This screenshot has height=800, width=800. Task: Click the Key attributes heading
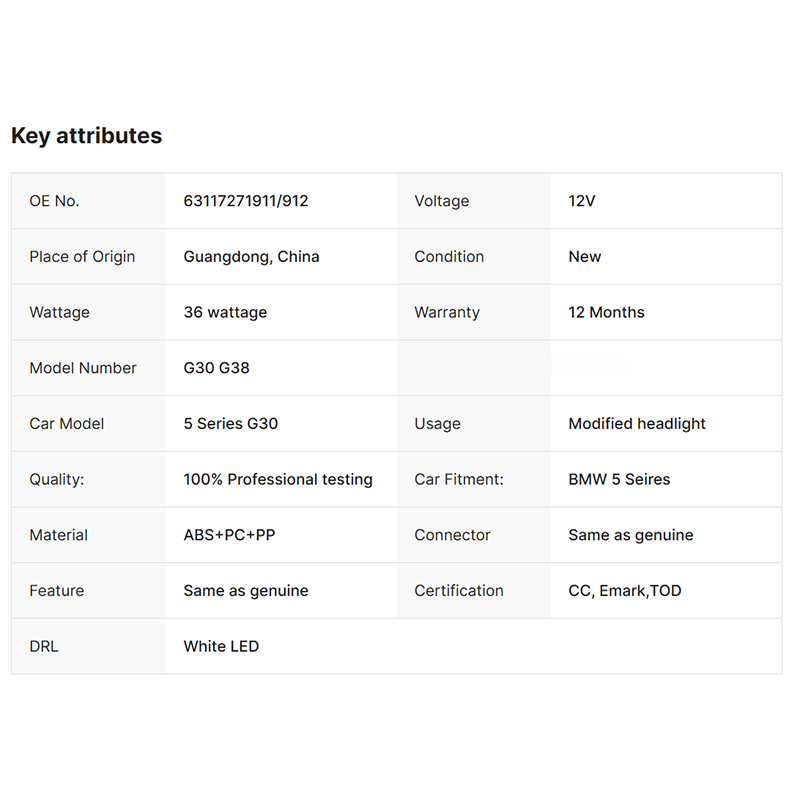click(86, 136)
